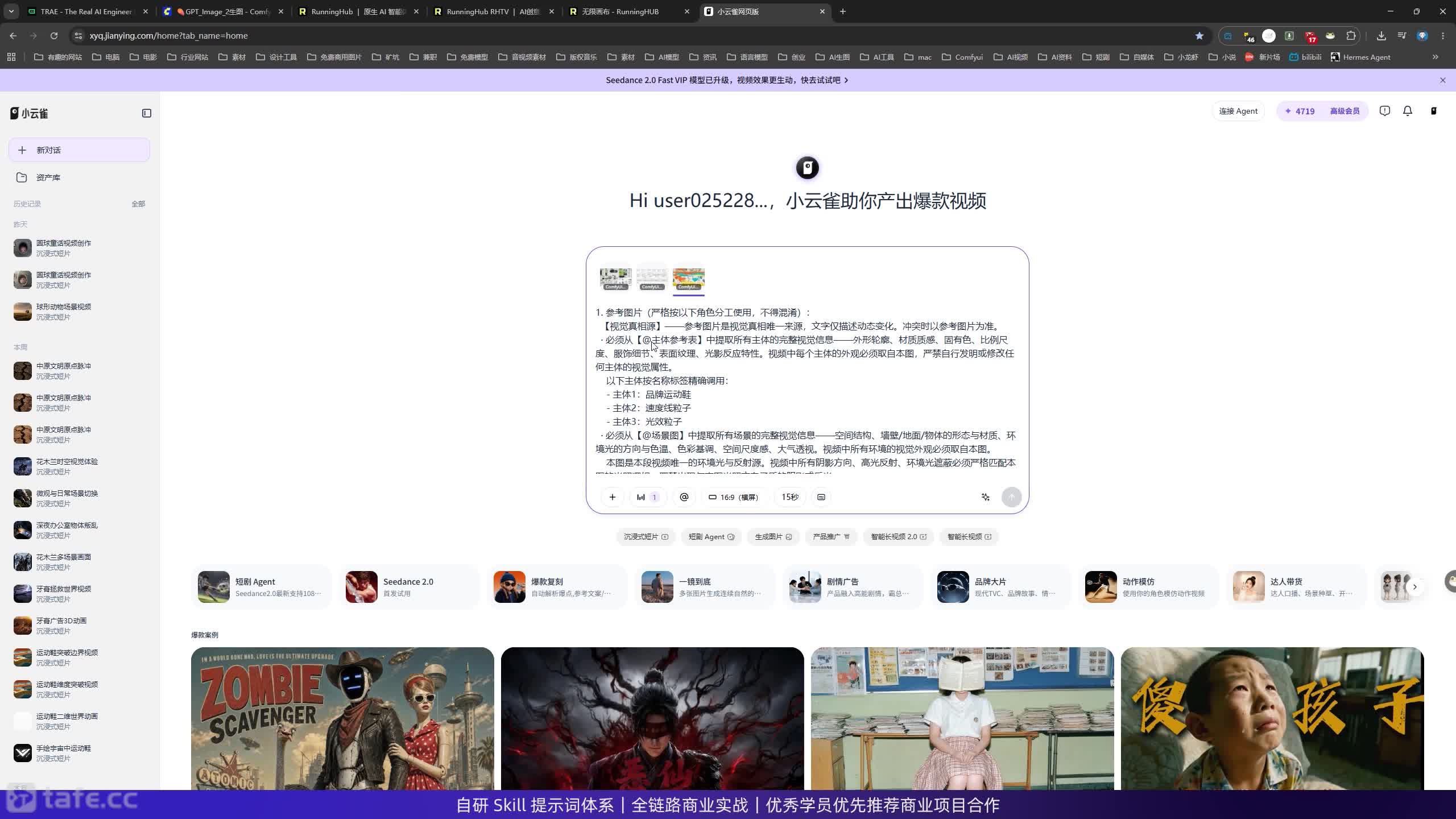The height and width of the screenshot is (819, 1456).
Task: Select the first ComfyUI reference thumbnail
Action: coord(615,279)
